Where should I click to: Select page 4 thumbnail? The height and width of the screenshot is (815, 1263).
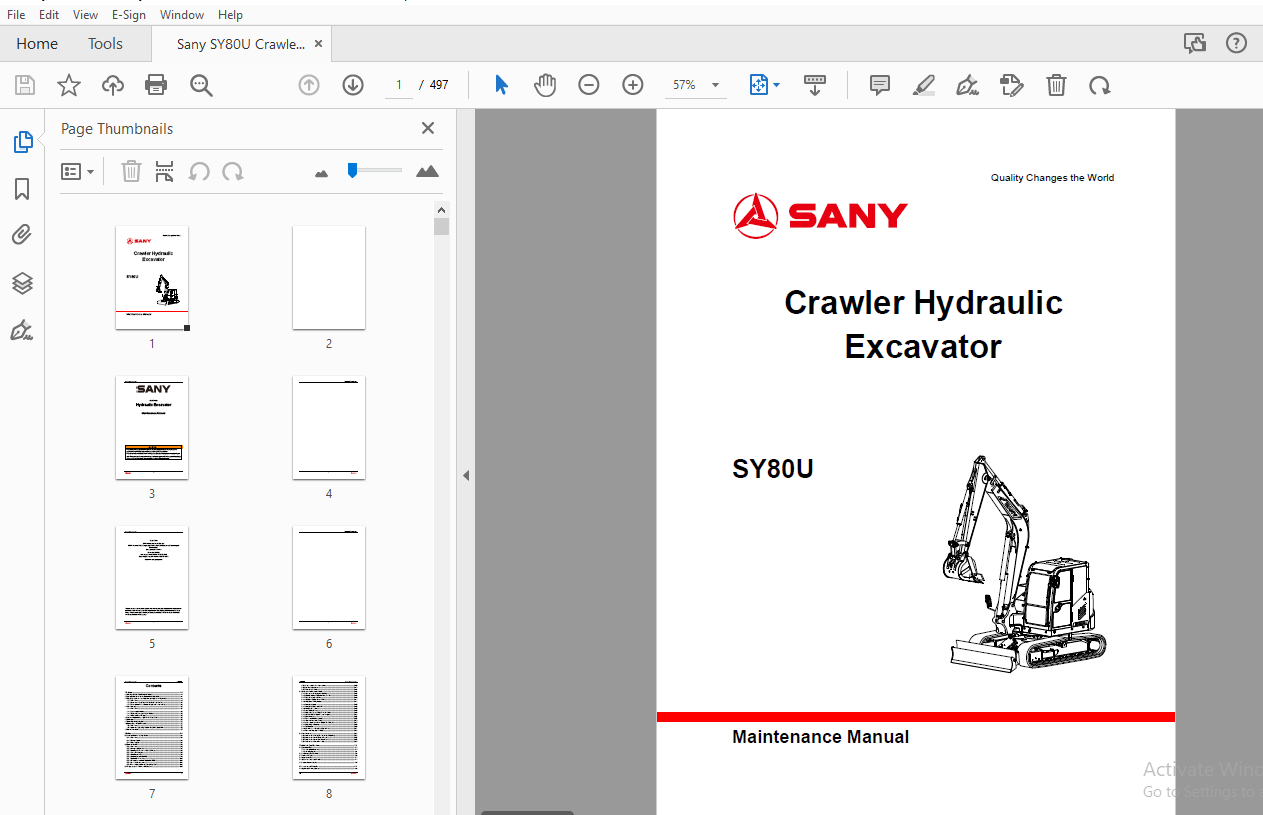coord(329,428)
